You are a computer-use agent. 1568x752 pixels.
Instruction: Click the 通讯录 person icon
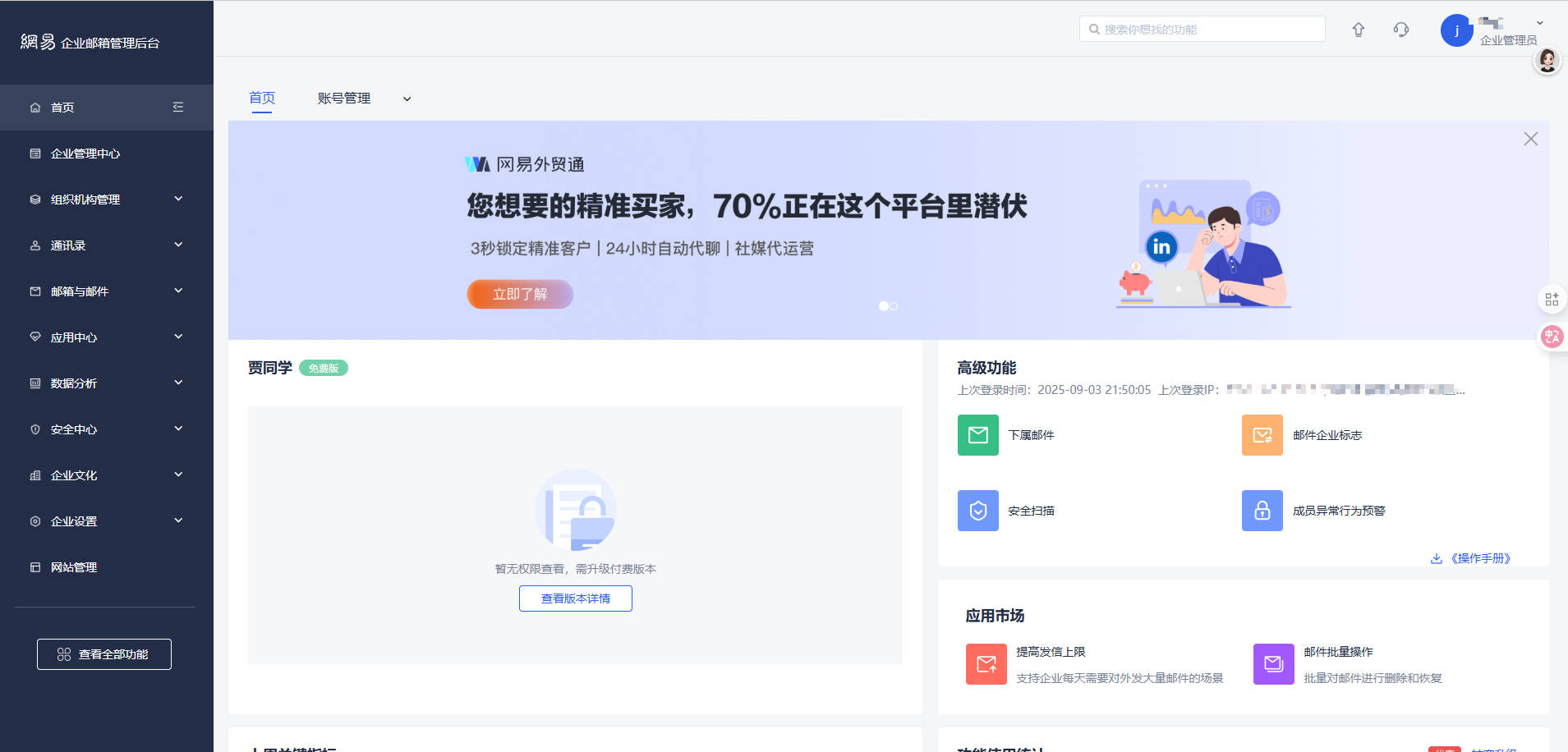(x=35, y=245)
